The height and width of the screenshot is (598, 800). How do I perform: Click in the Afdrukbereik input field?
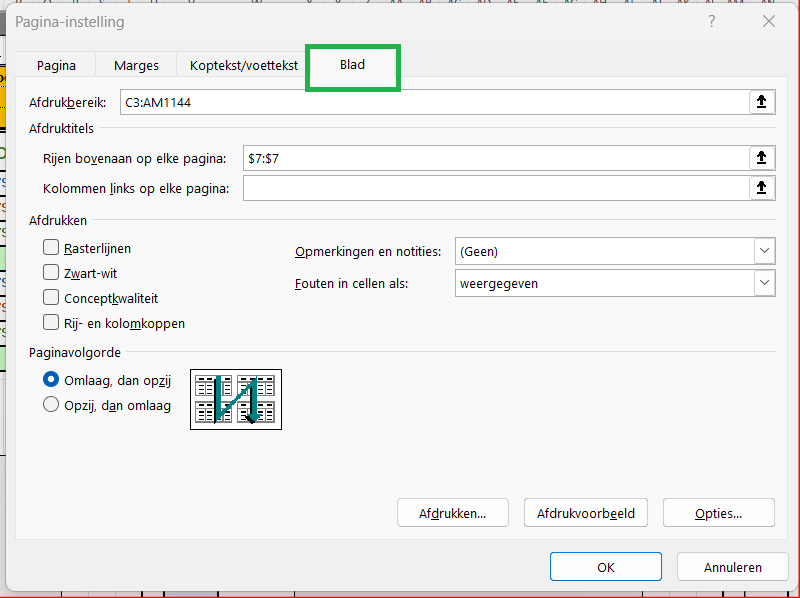click(435, 102)
